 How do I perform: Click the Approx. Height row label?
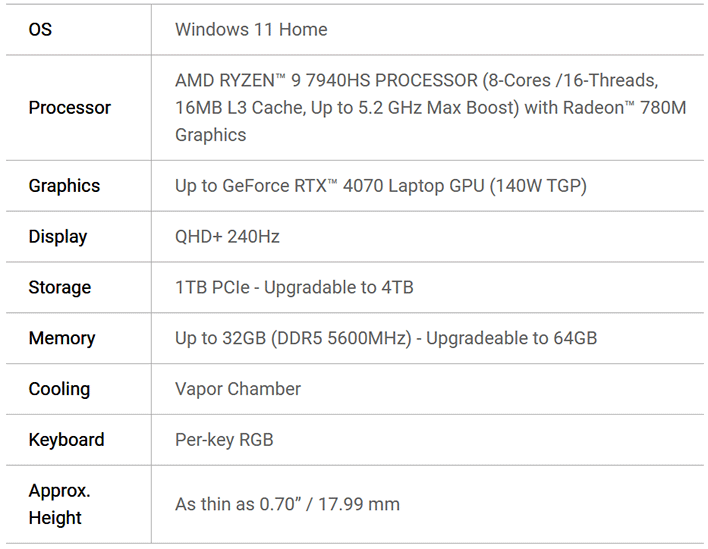60,504
